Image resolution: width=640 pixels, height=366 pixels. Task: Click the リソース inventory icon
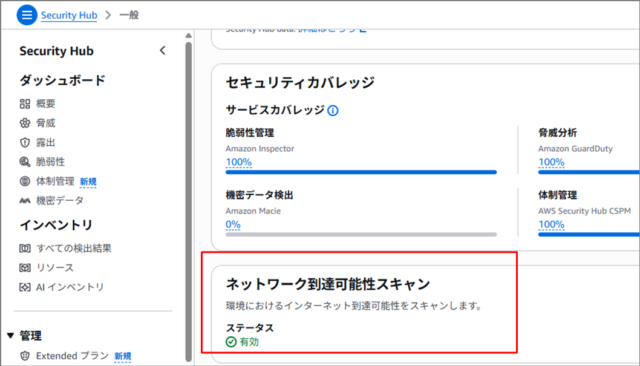(x=25, y=268)
